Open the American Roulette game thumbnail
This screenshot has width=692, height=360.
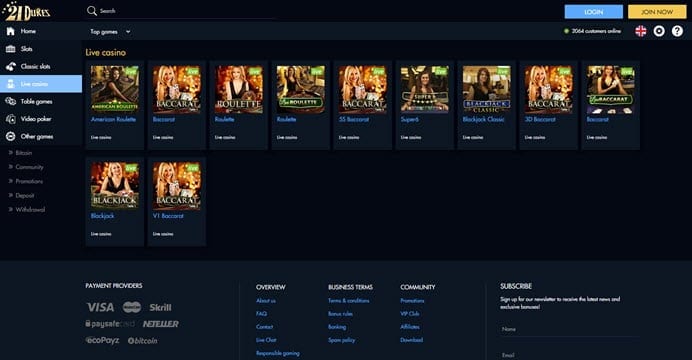115,90
